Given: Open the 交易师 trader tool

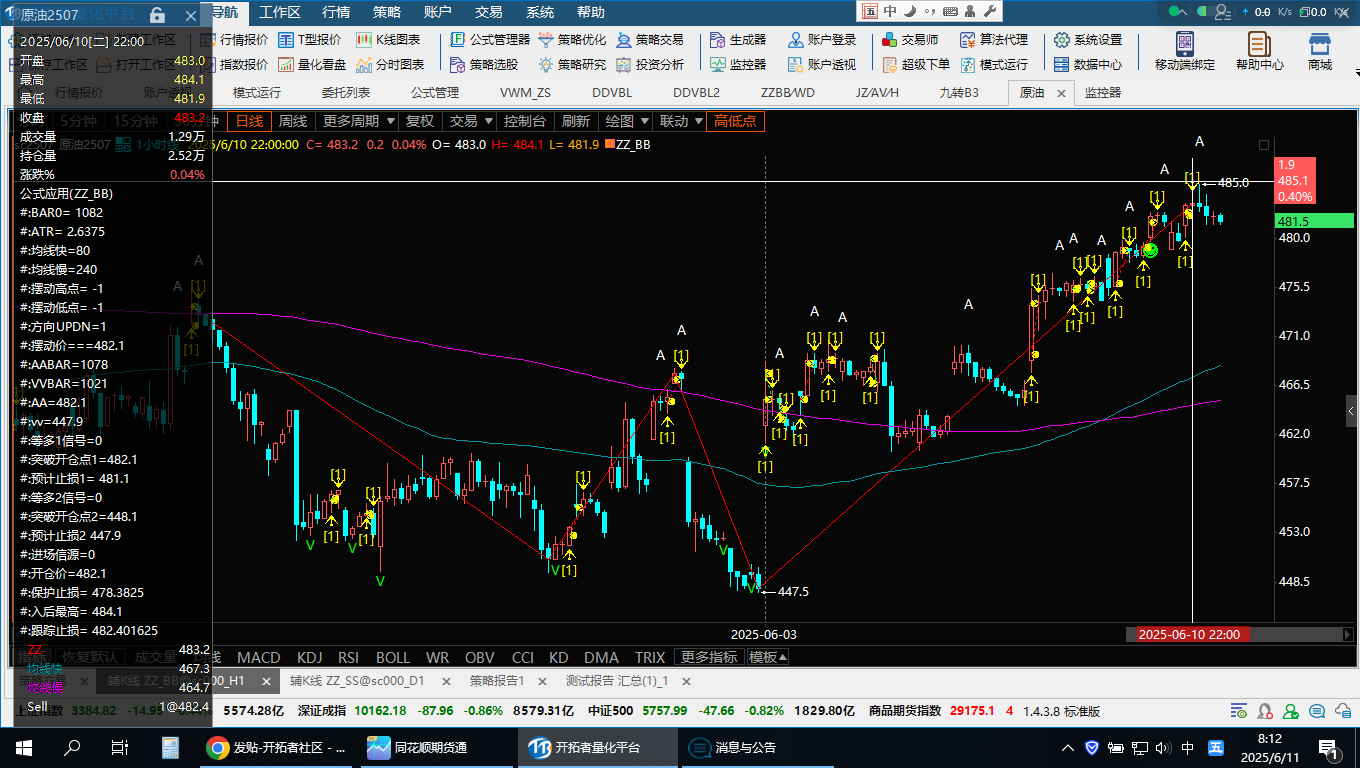Looking at the screenshot, I should tap(910, 40).
